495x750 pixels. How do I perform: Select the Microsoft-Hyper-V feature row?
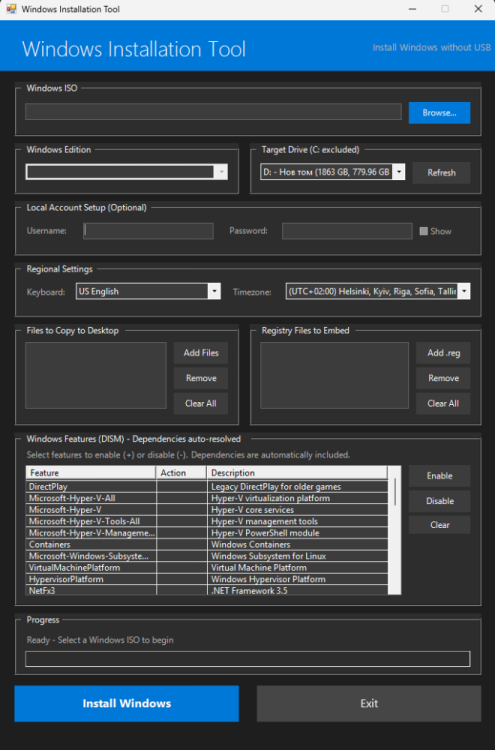[207, 510]
